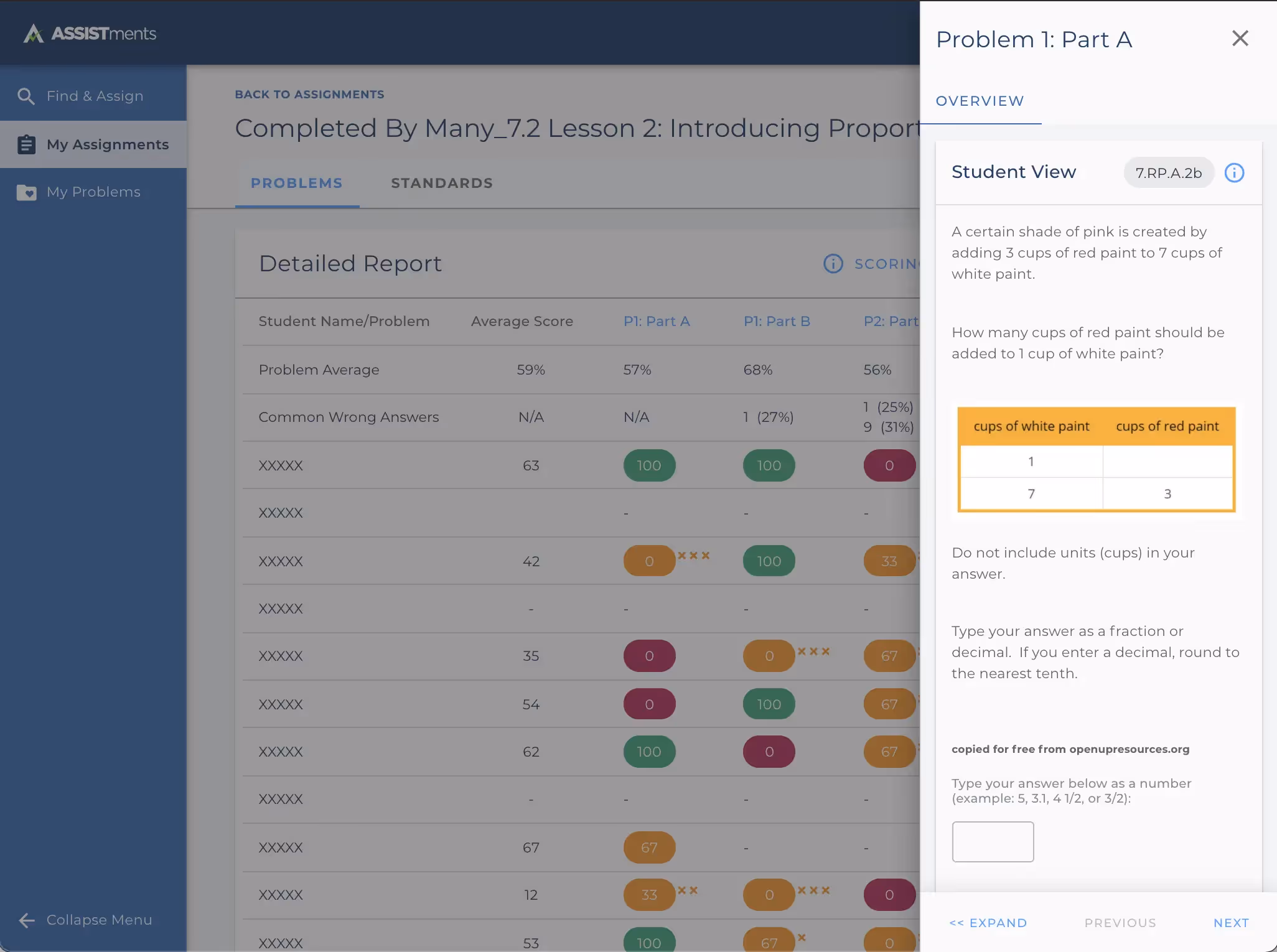Click the info icon beside 7.RP.A.2b
The image size is (1277, 952).
1234,173
